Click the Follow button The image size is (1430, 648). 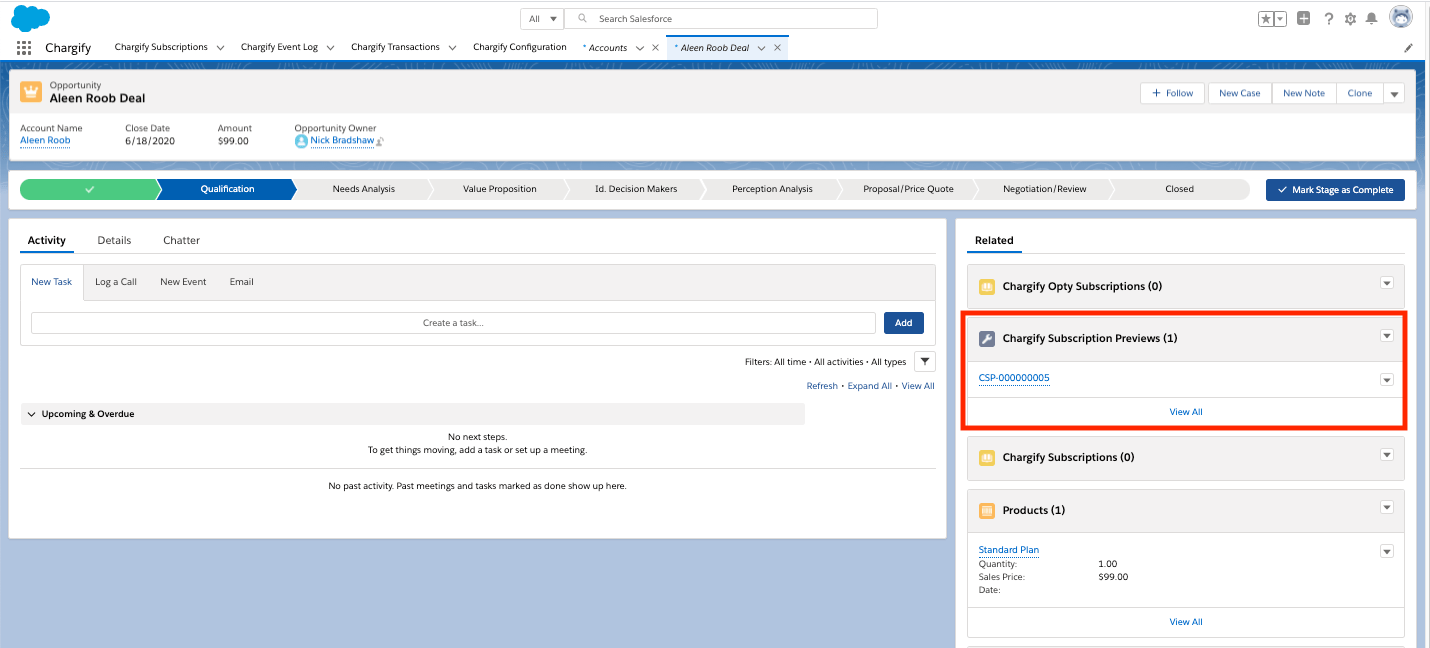pos(1171,93)
